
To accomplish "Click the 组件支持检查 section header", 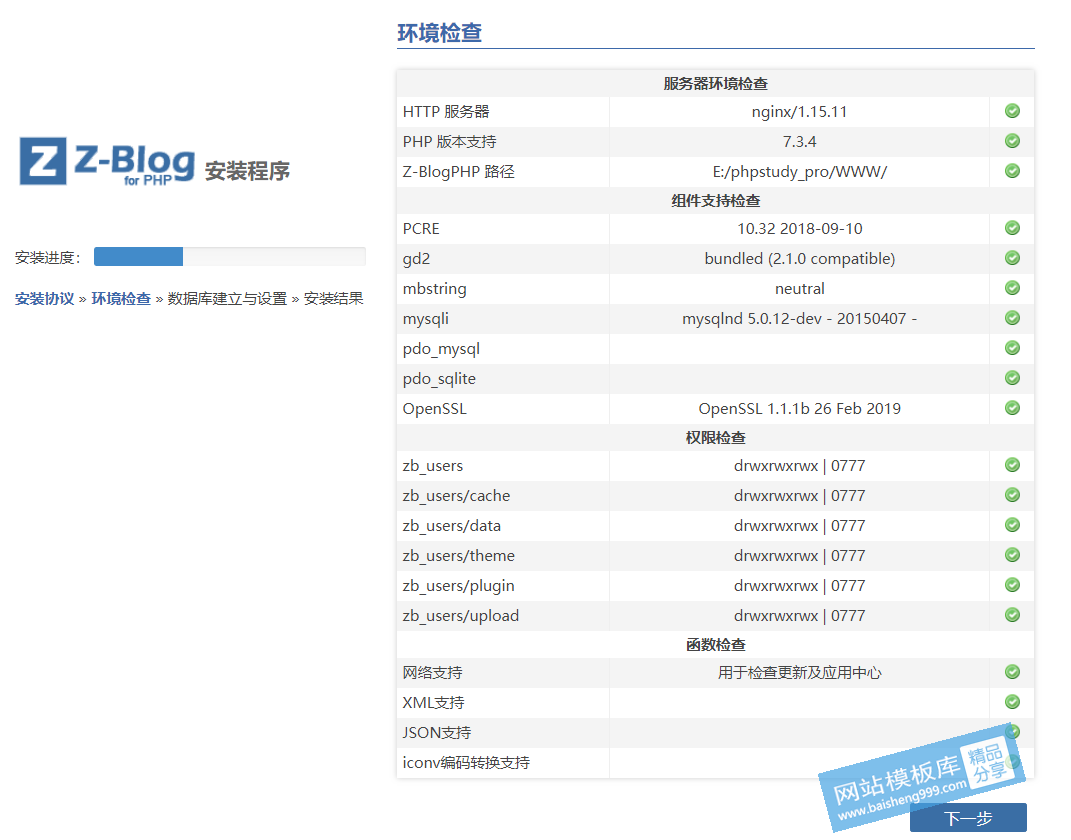I will point(715,201).
